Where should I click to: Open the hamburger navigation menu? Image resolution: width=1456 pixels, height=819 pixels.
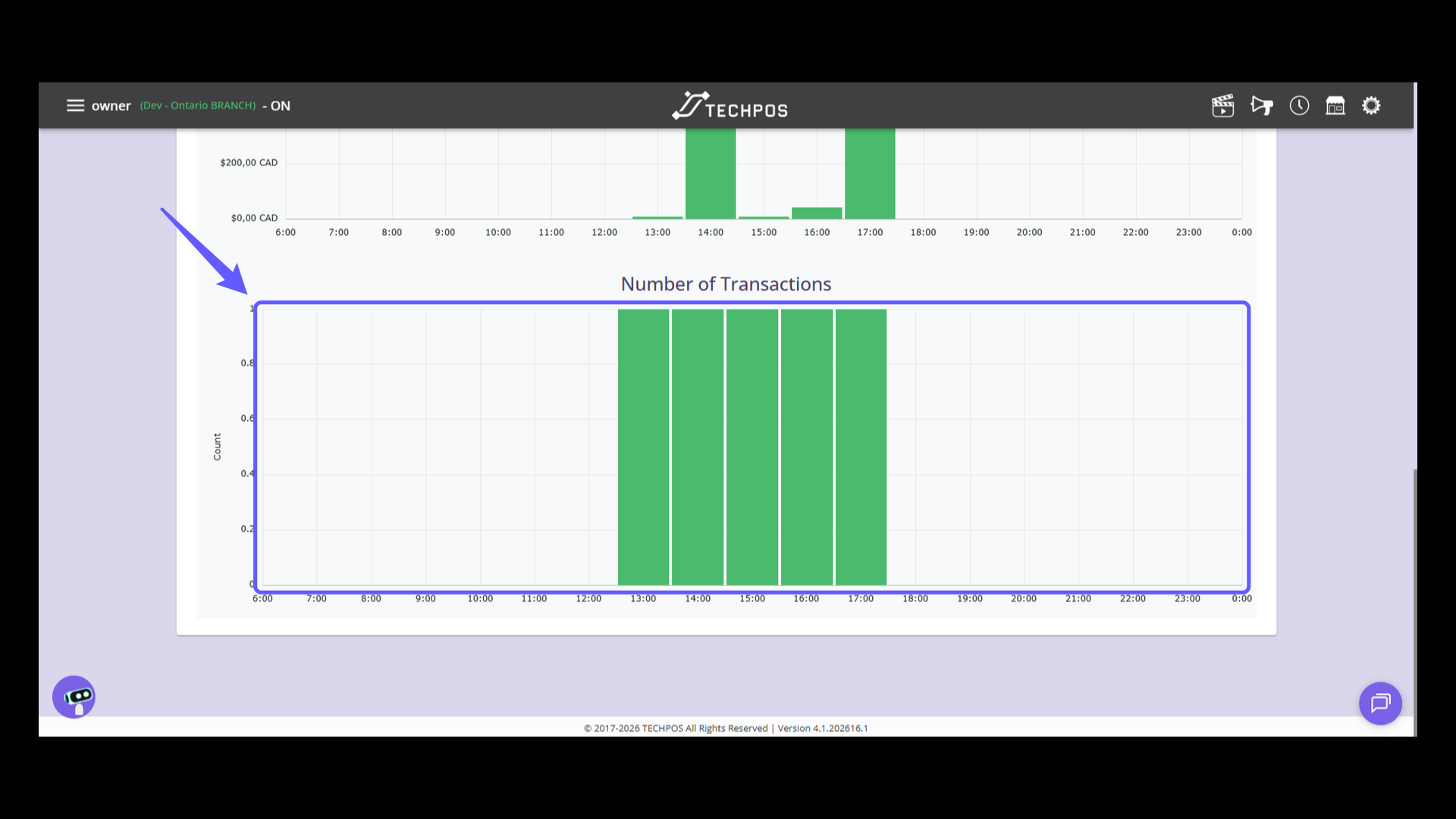tap(76, 105)
